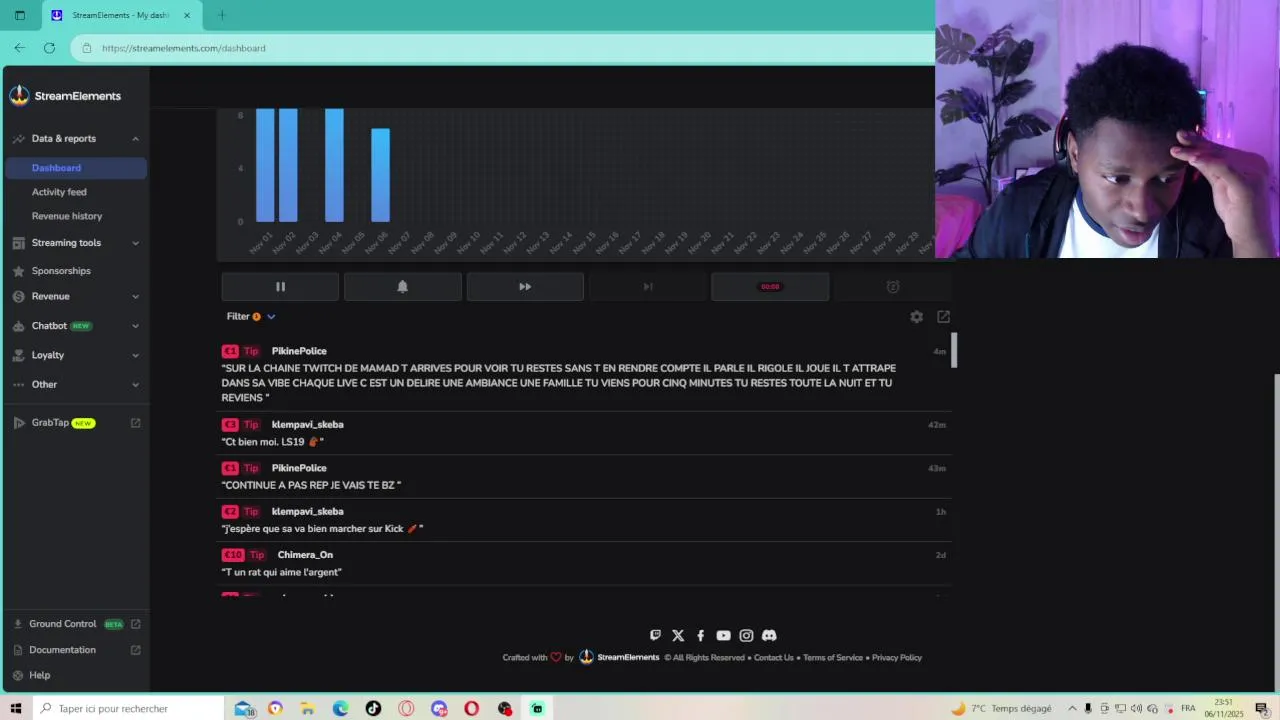Click the Loyalty gift icon

19,355
